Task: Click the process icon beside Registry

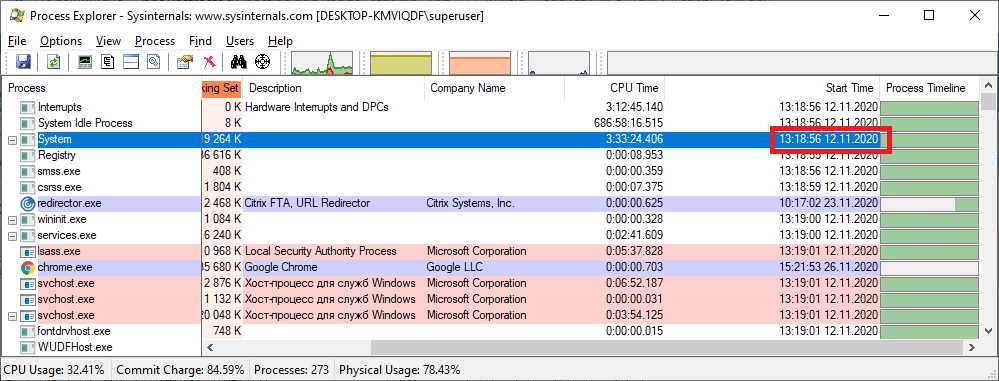Action: click(27, 155)
